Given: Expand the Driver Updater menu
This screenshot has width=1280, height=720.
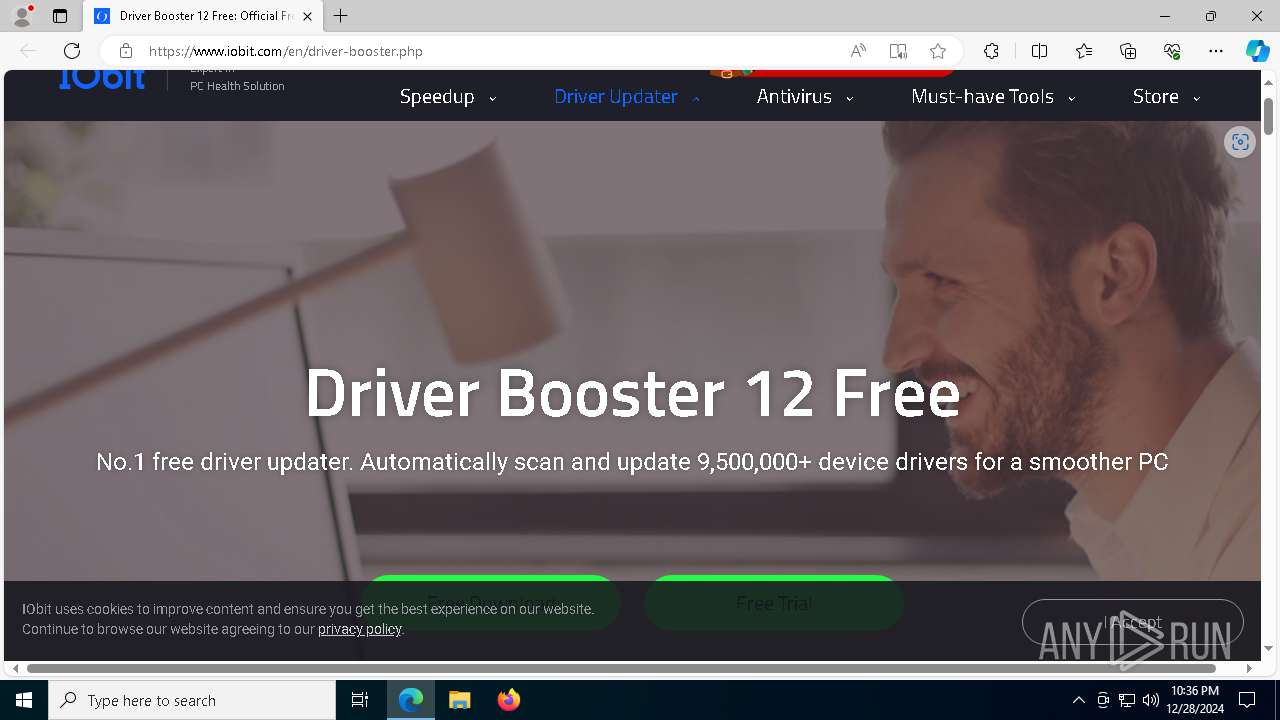Looking at the screenshot, I should (x=626, y=97).
